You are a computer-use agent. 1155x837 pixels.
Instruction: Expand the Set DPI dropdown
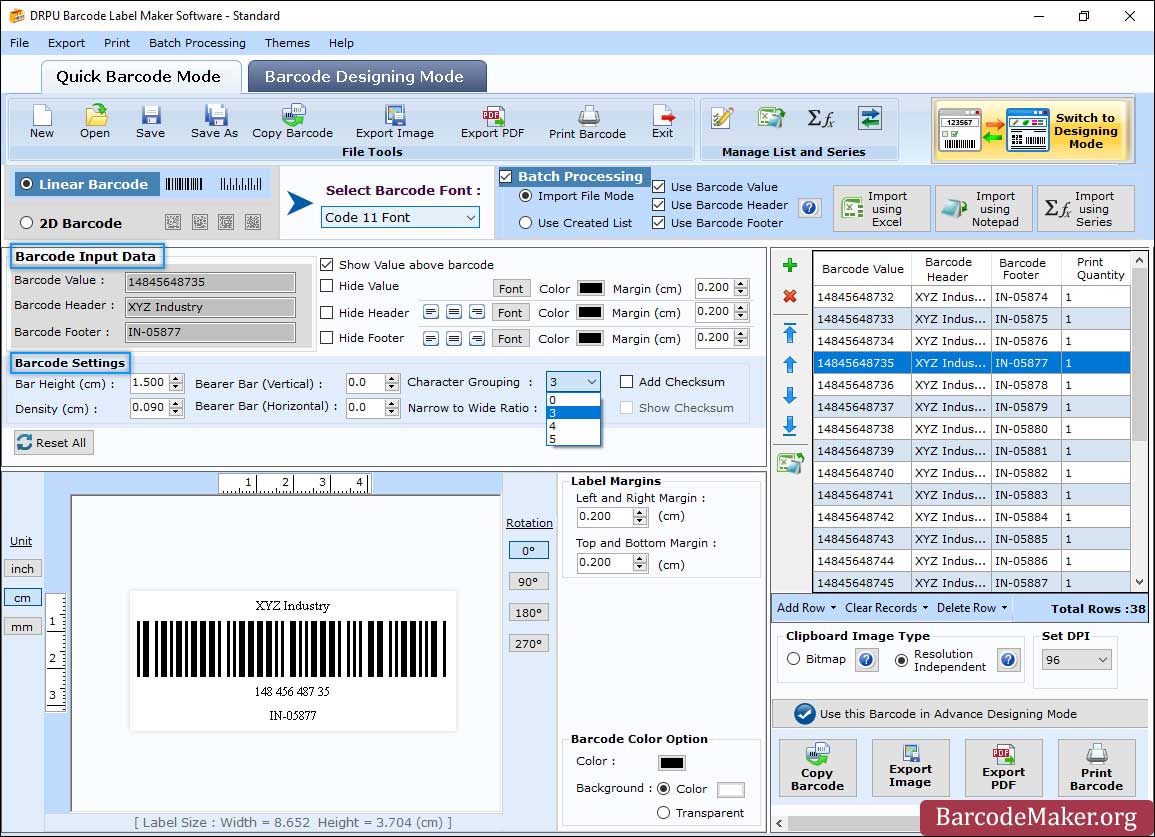[x=1076, y=660]
